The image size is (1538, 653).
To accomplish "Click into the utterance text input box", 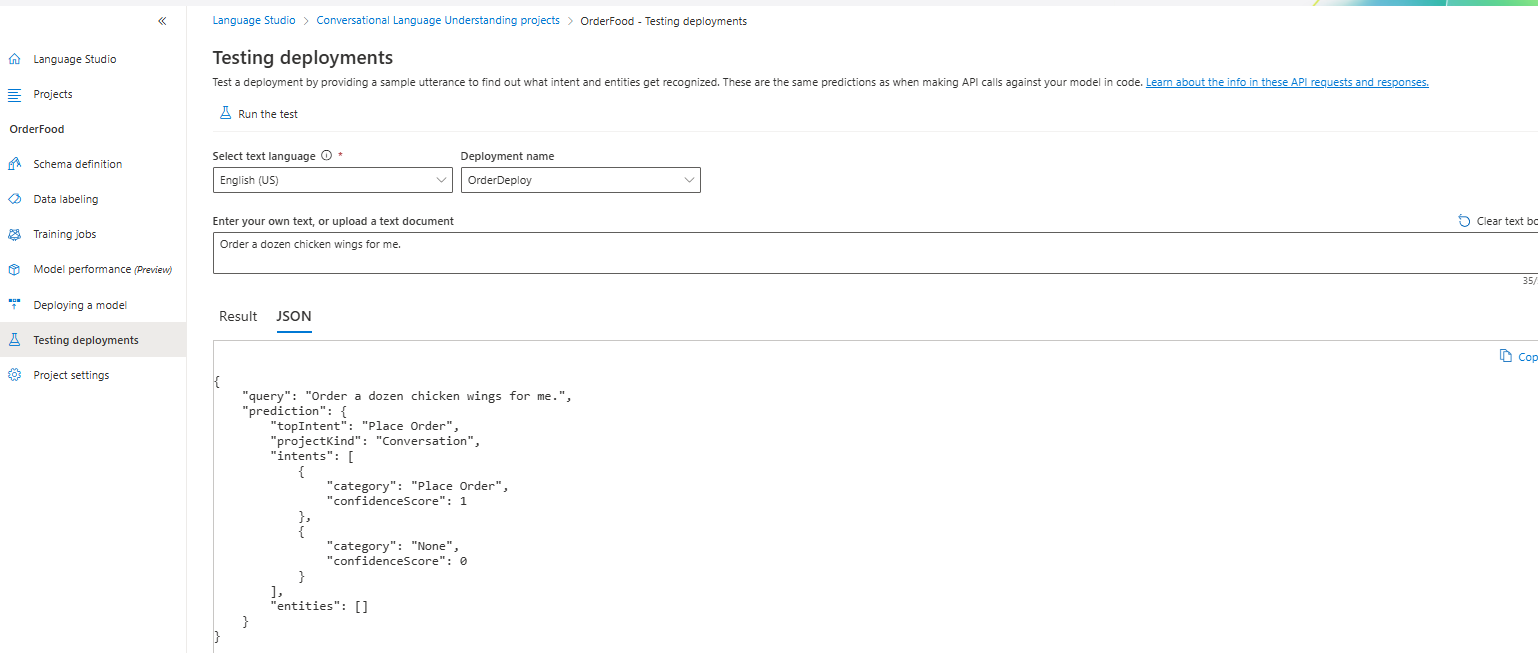I will pyautogui.click(x=875, y=253).
